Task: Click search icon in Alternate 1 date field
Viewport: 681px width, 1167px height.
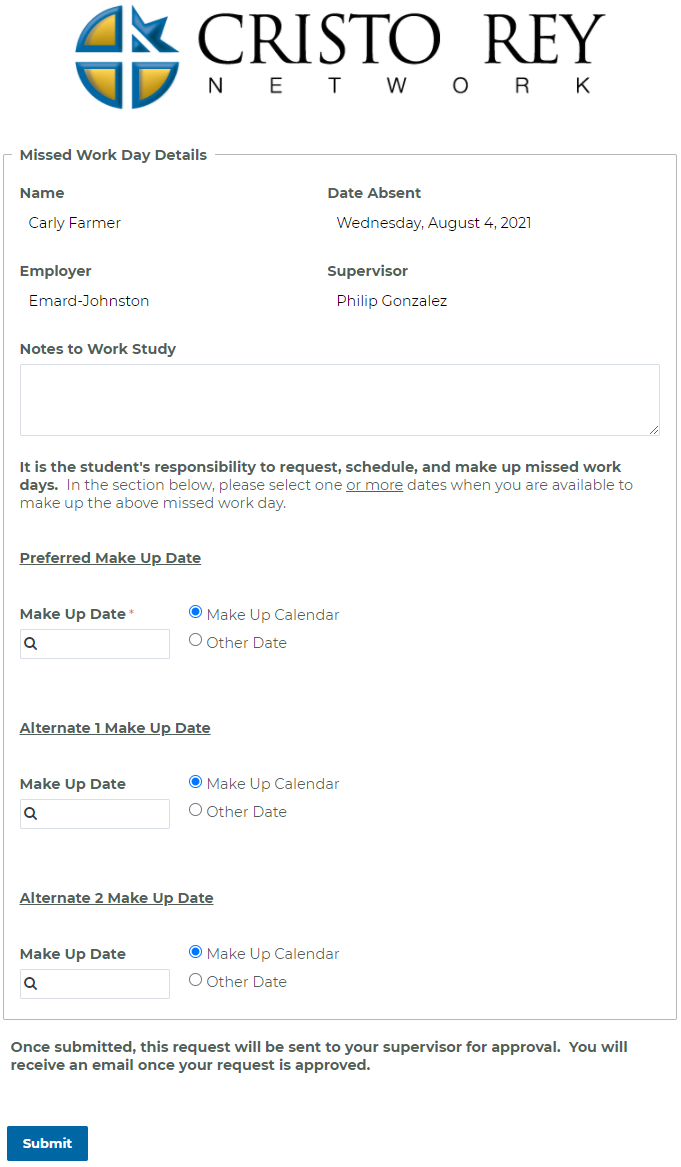Action: click(31, 813)
